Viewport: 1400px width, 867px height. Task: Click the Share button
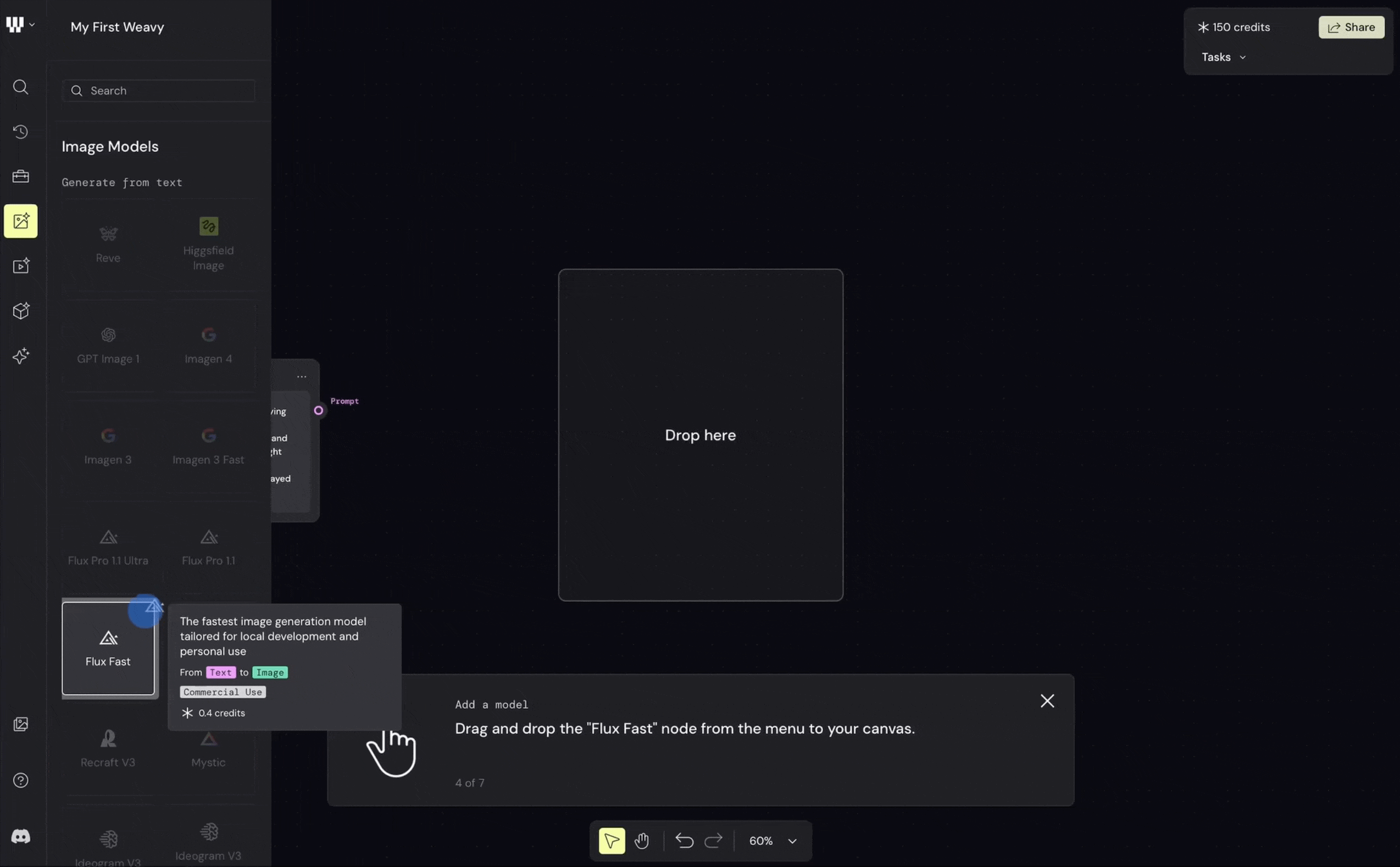point(1351,27)
